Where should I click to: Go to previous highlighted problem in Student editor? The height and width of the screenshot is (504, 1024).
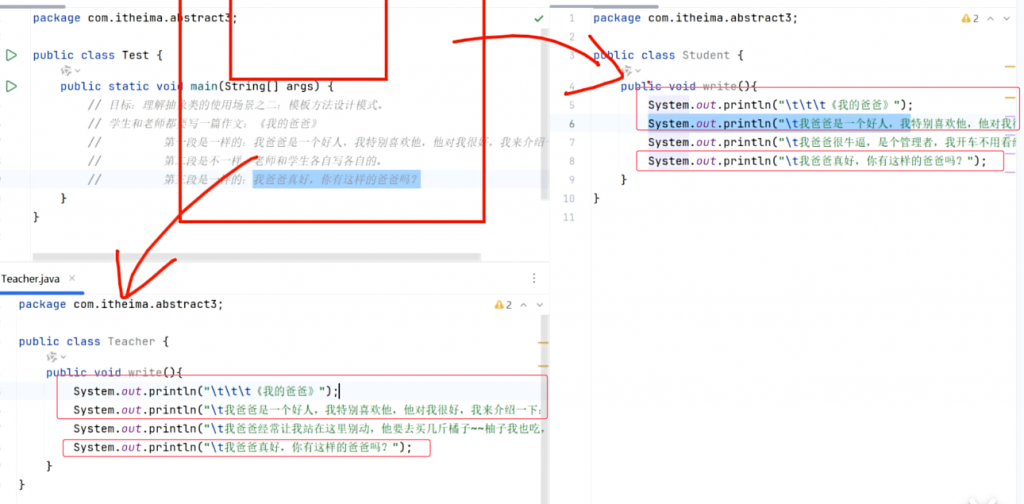pos(990,18)
